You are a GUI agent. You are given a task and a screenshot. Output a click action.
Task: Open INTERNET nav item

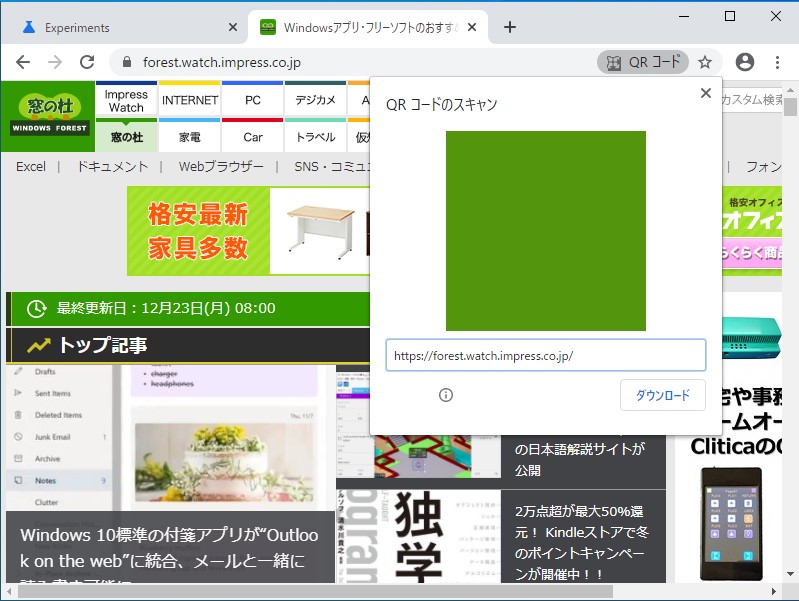coord(190,100)
